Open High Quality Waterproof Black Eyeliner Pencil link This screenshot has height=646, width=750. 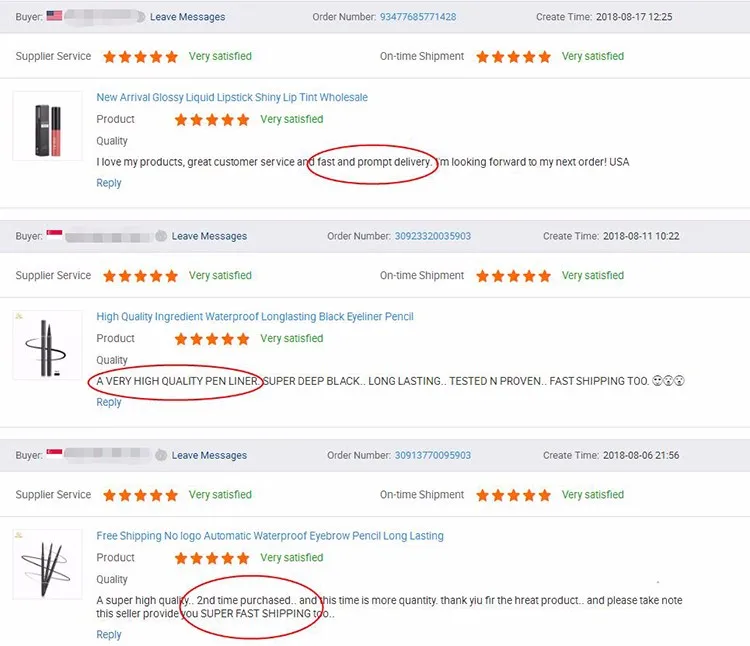click(255, 317)
